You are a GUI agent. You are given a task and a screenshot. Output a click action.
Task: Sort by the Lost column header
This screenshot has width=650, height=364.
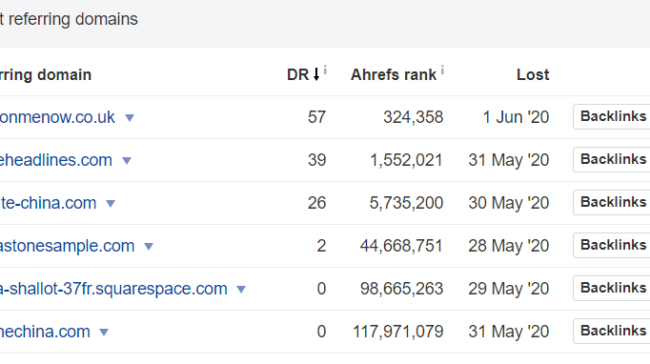533,75
